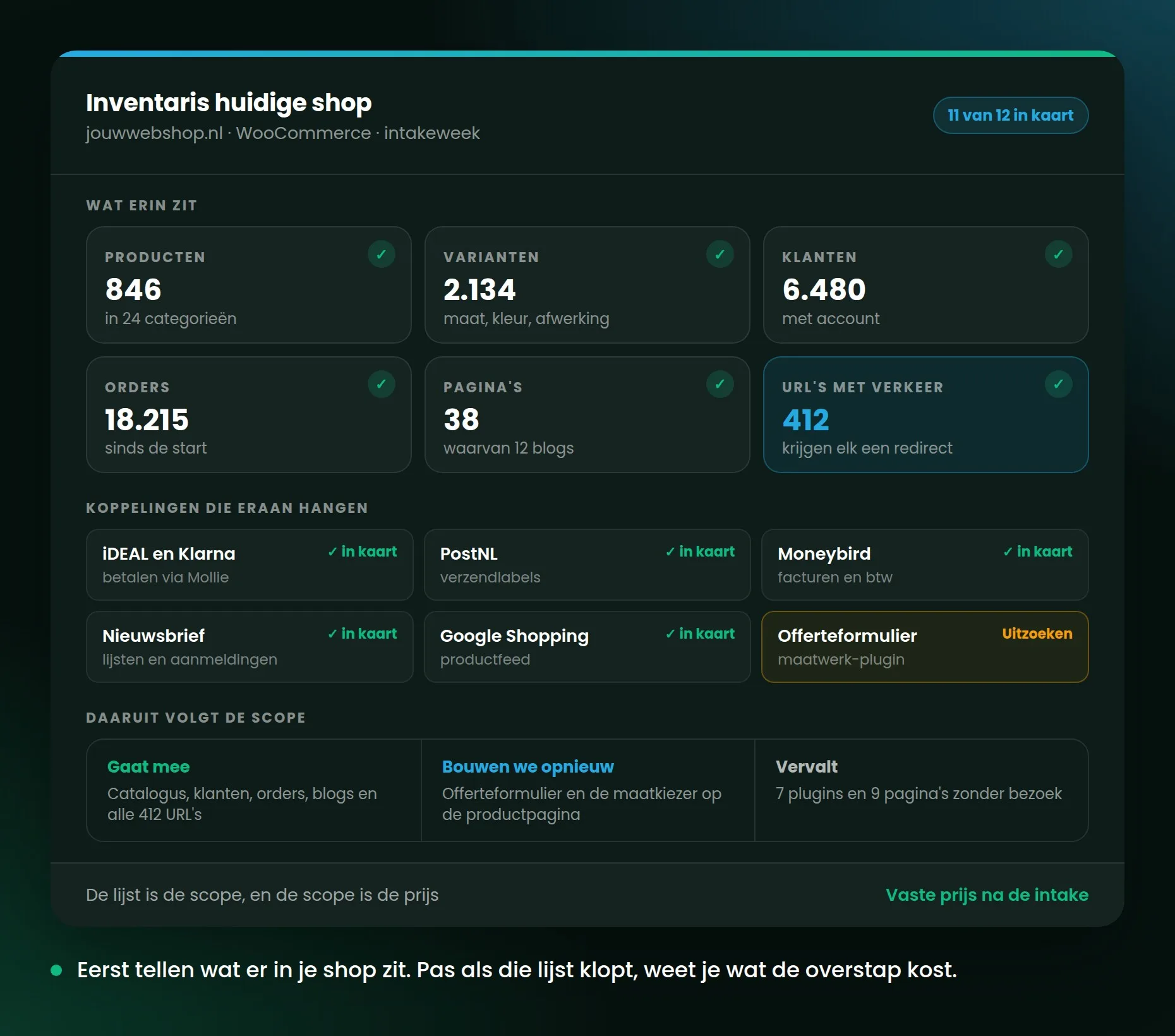Click 'in 24 categorieën' text
The width and height of the screenshot is (1175, 1036).
(171, 318)
